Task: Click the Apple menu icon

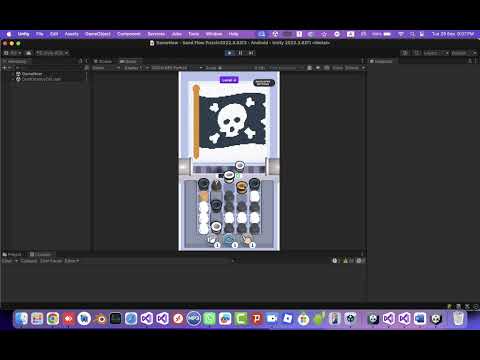Action: tap(9, 34)
